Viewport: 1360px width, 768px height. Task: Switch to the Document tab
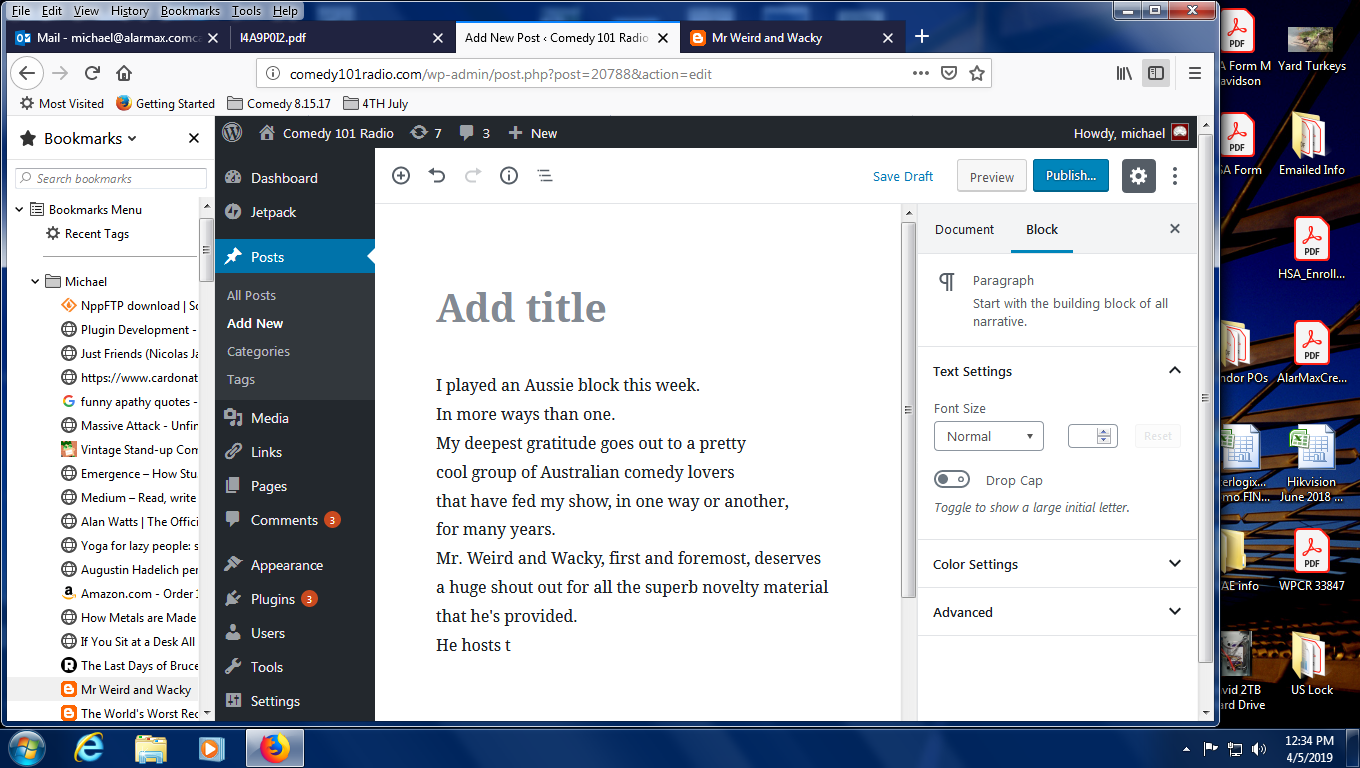[x=964, y=229]
